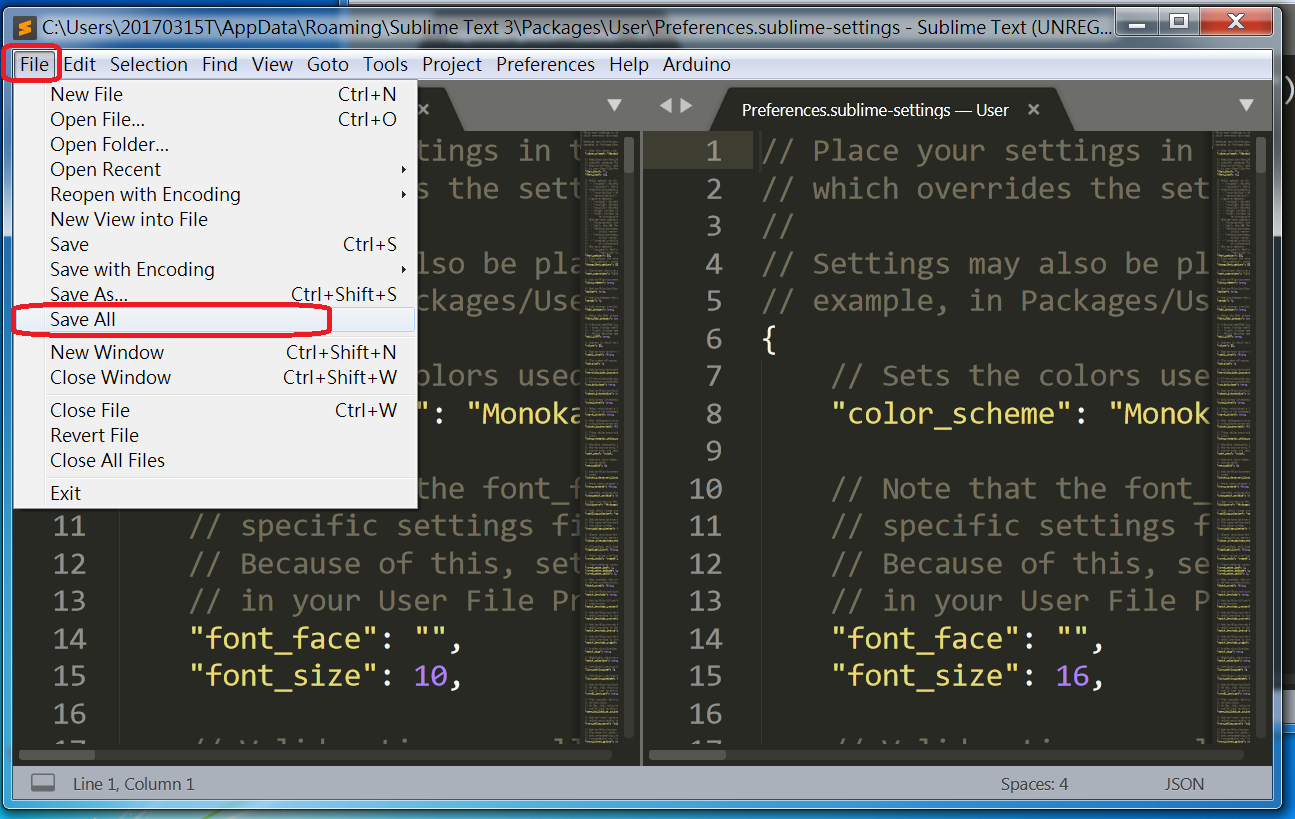The width and height of the screenshot is (1295, 819).
Task: Open the Goto menu
Action: point(328,64)
